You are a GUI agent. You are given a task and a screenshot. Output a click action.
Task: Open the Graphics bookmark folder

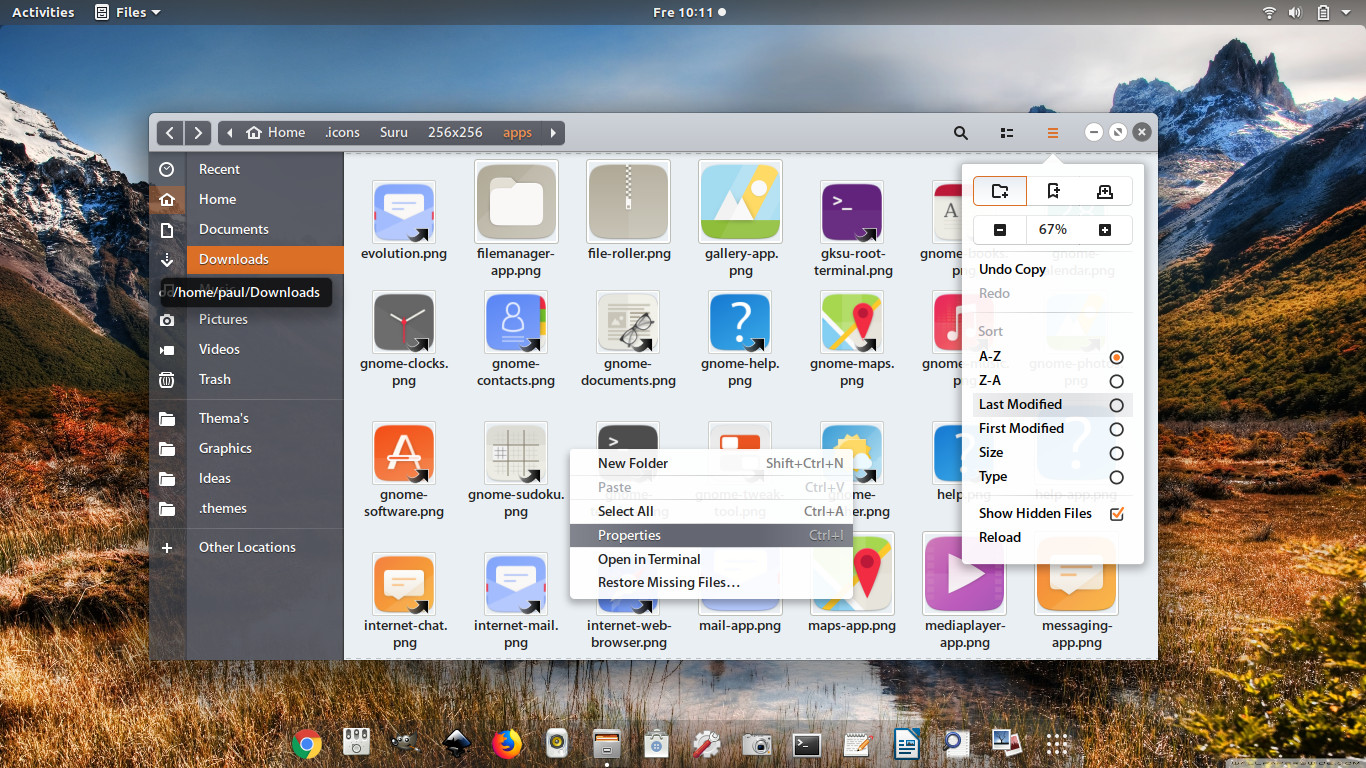click(246, 448)
